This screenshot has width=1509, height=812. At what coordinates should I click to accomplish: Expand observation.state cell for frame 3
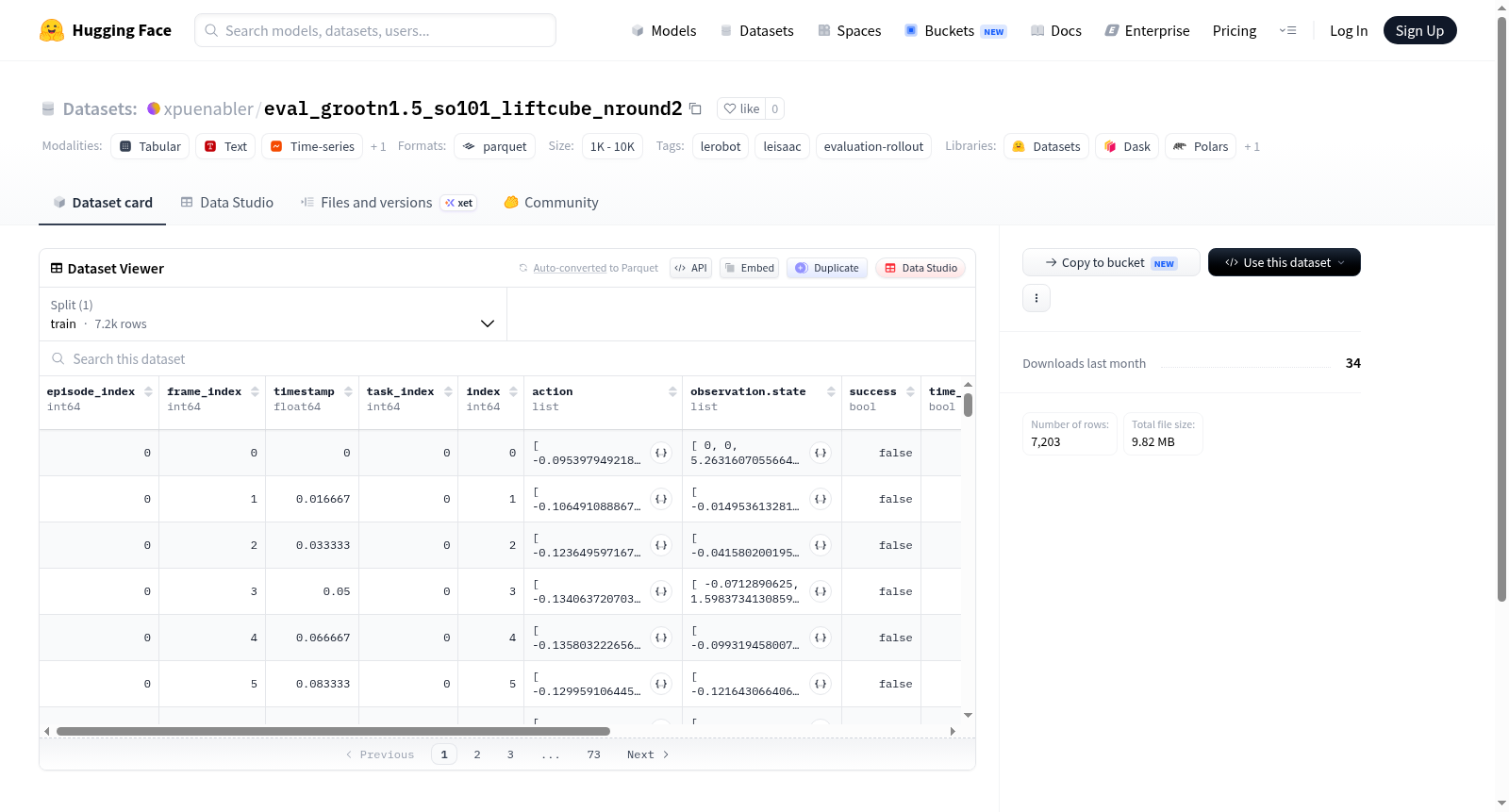pos(821,591)
